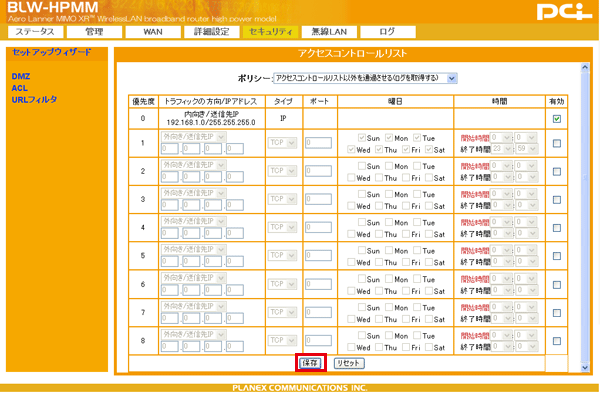Click the 保存 save button
Screen dimensions: 600x396
310,363
